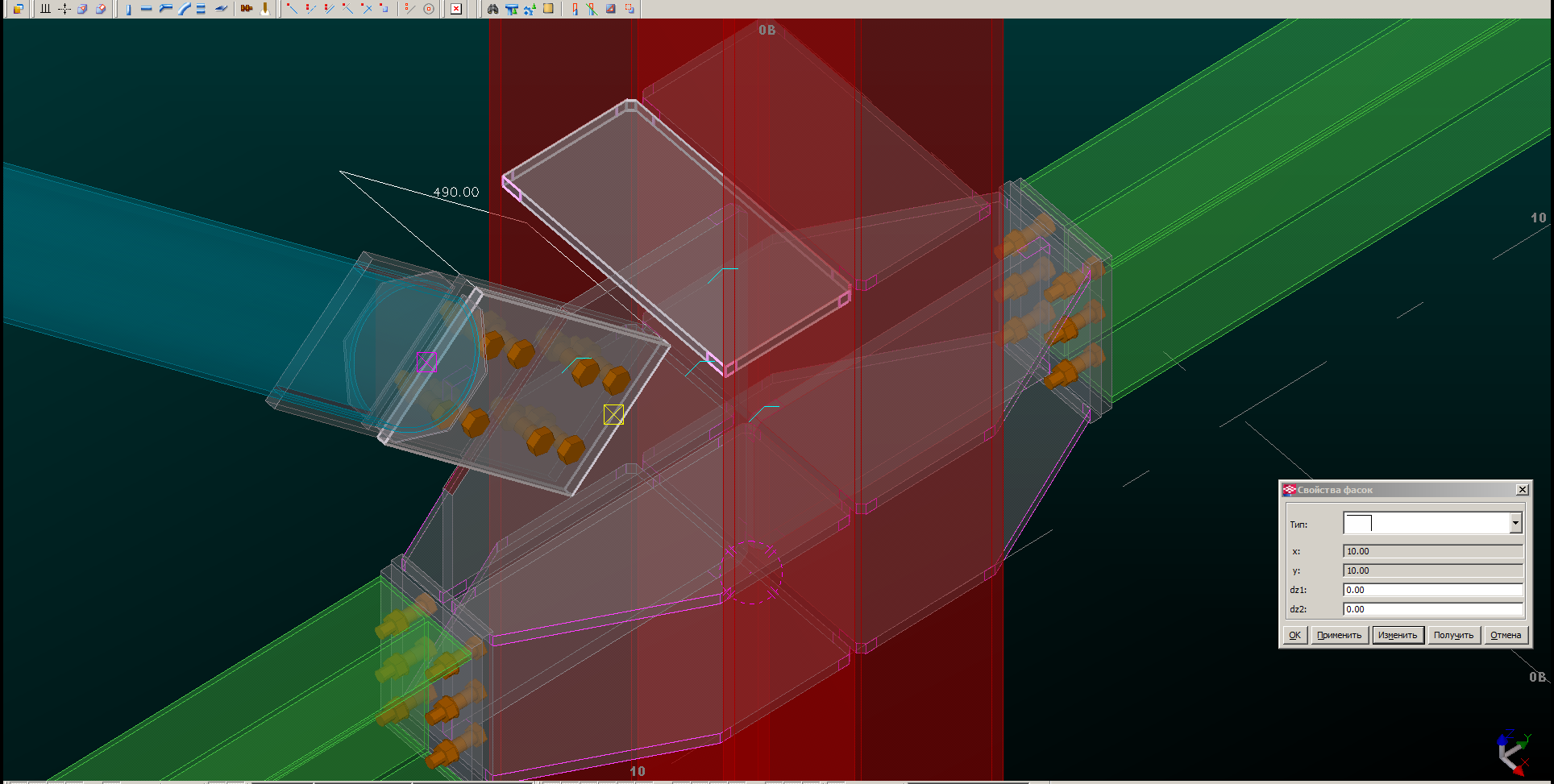Image resolution: width=1554 pixels, height=784 pixels.
Task: Select the yellow chamfer handle on plate
Action: click(613, 414)
